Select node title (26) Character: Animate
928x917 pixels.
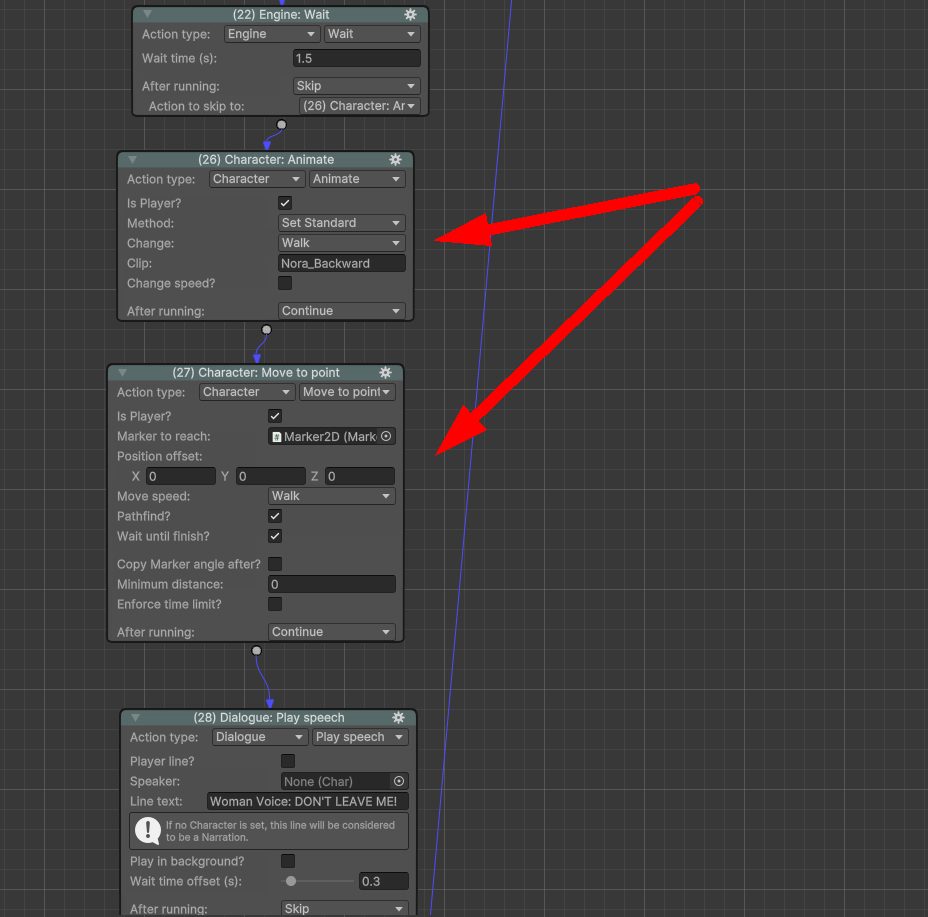(x=266, y=160)
